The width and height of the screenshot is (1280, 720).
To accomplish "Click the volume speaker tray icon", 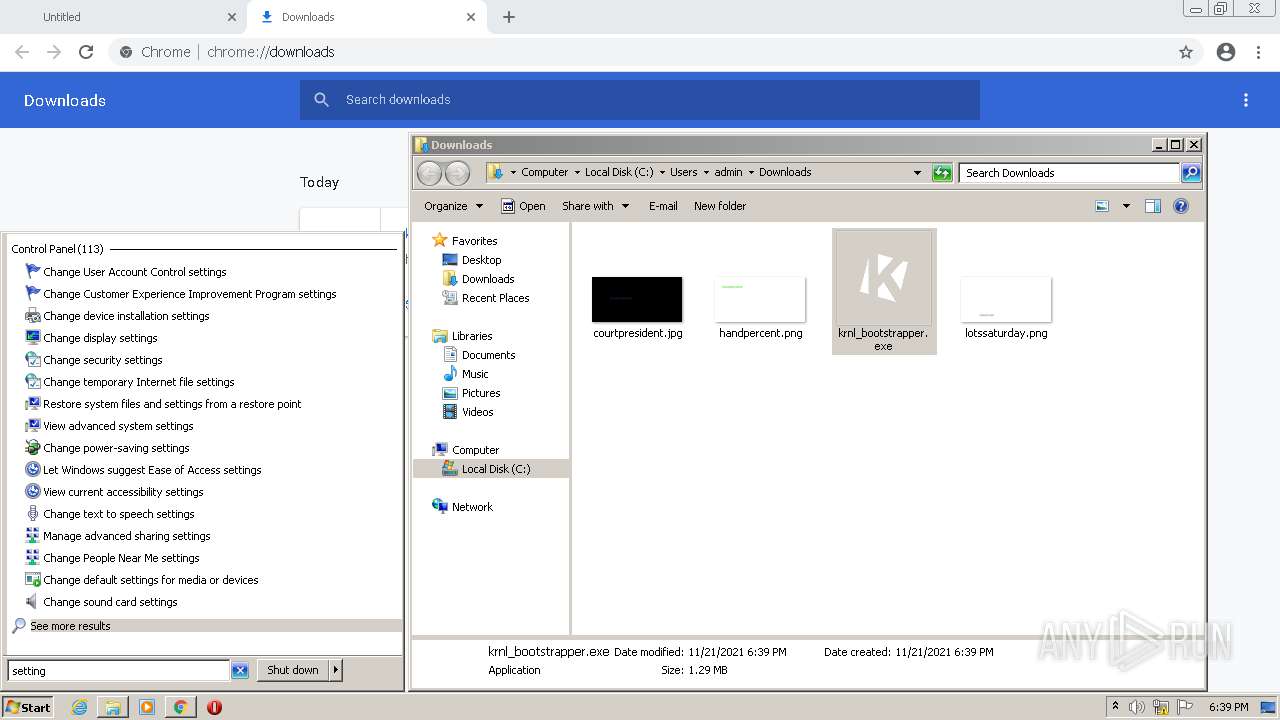I will (1137, 707).
